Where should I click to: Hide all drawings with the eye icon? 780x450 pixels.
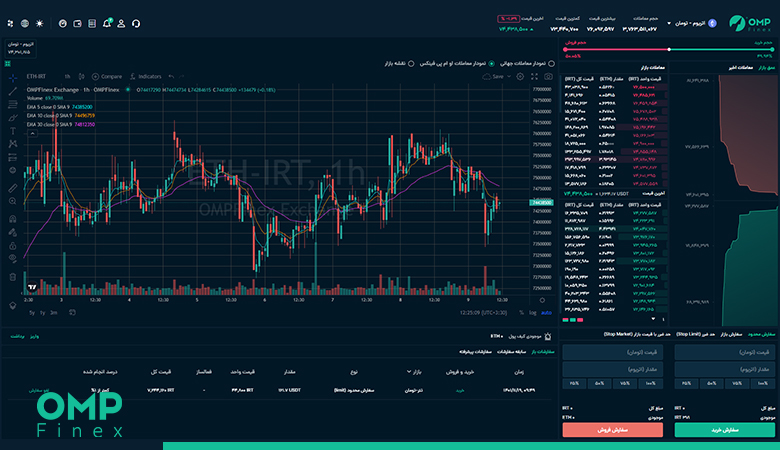[x=13, y=258]
